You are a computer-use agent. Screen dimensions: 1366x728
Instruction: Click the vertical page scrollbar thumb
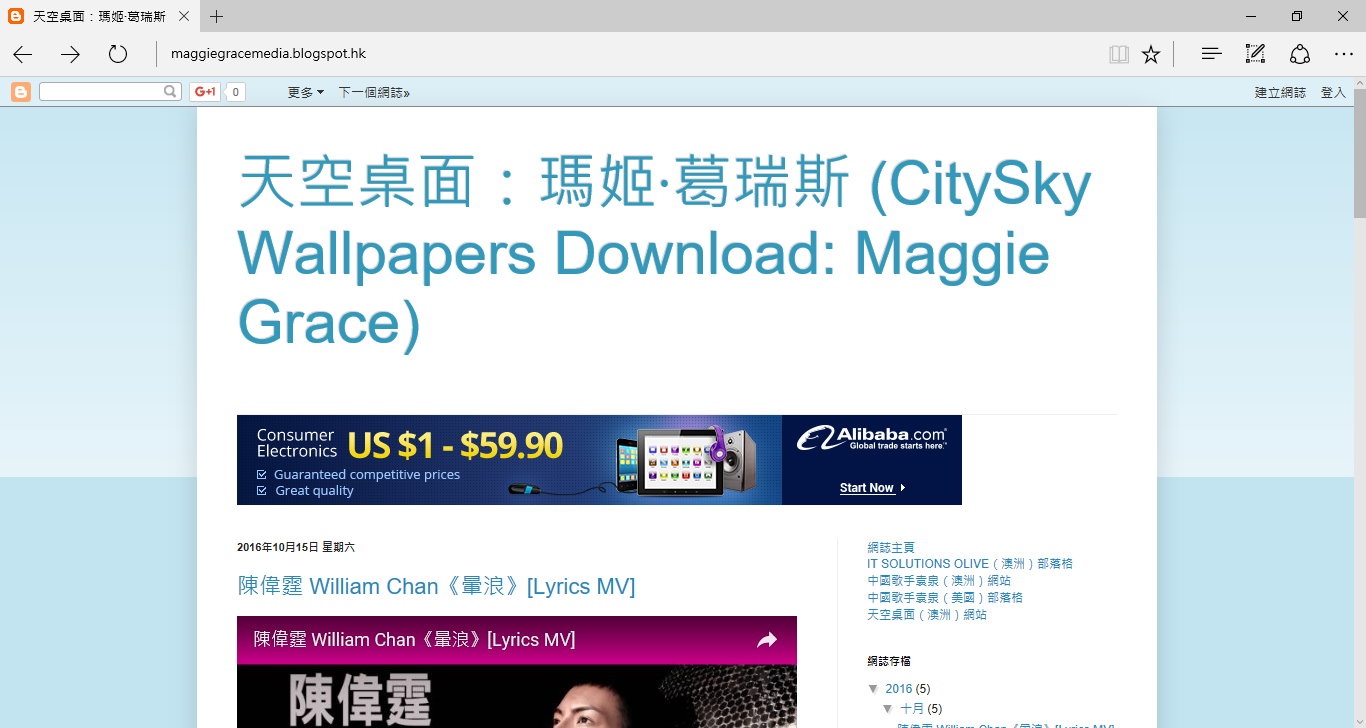(1360, 152)
